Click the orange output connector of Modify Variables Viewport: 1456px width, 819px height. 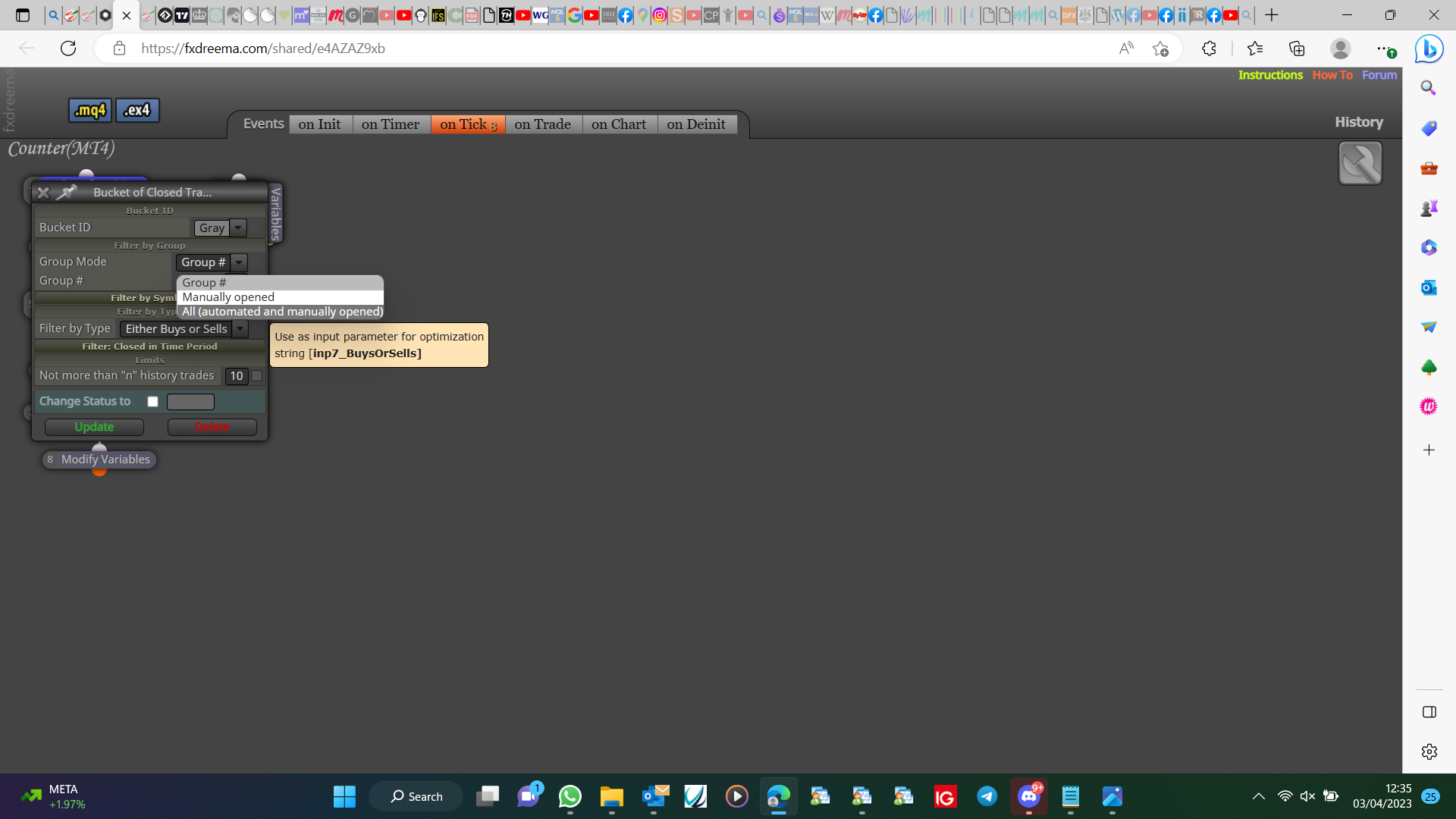pyautogui.click(x=99, y=472)
